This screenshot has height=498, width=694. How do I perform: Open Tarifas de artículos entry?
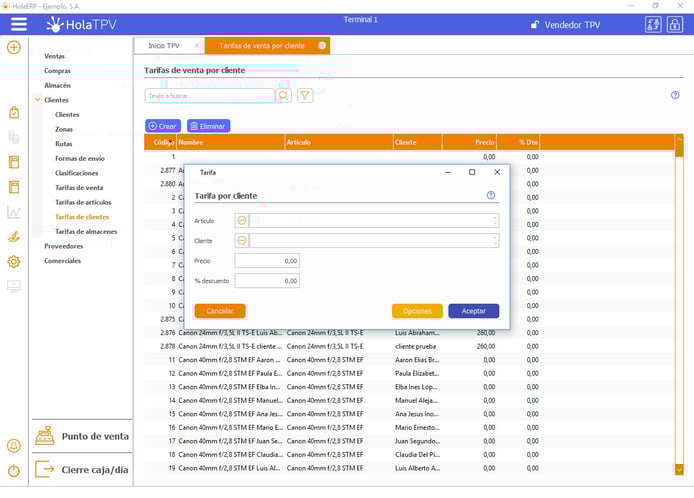pos(83,202)
